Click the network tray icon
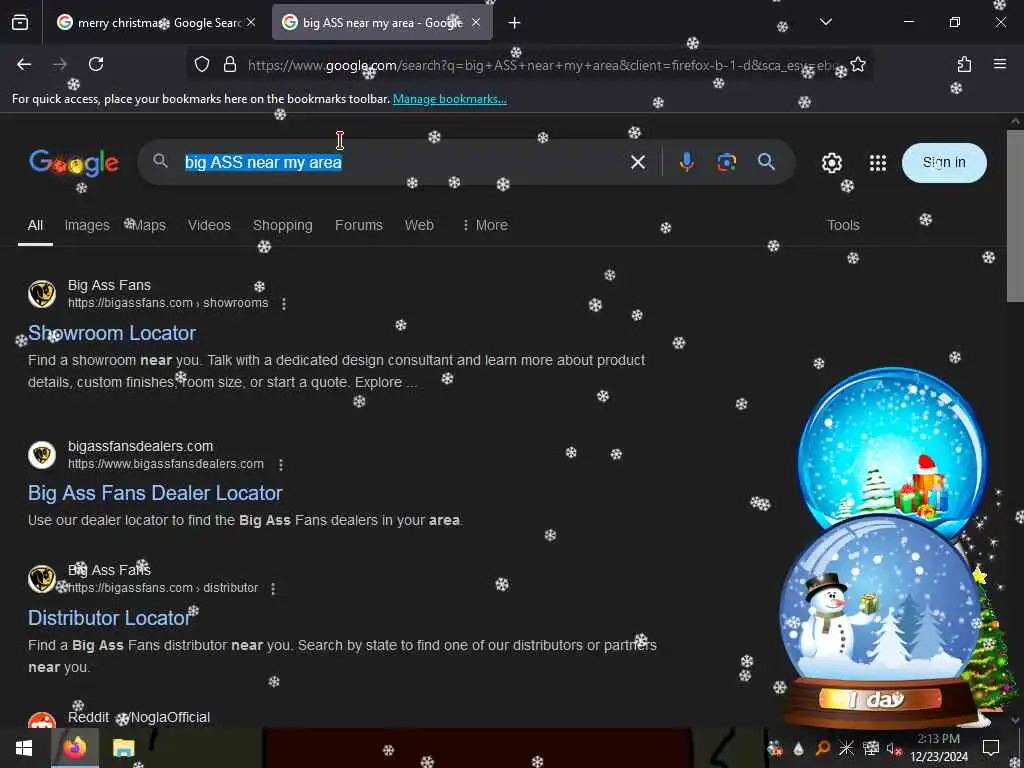The width and height of the screenshot is (1024, 768). [x=871, y=748]
